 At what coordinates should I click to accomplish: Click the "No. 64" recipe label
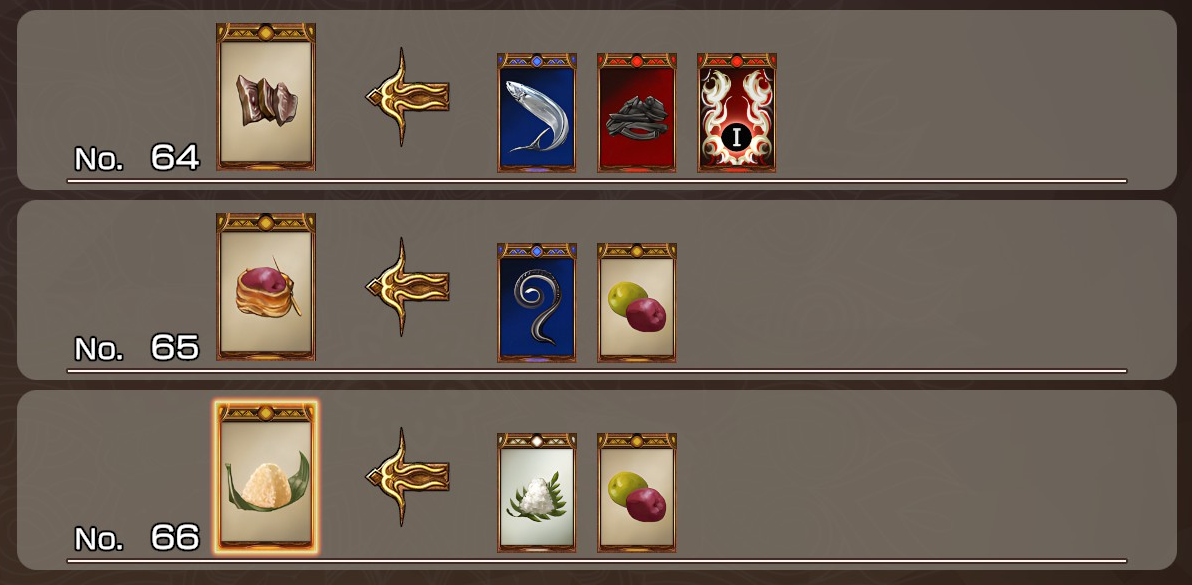pyautogui.click(x=137, y=158)
